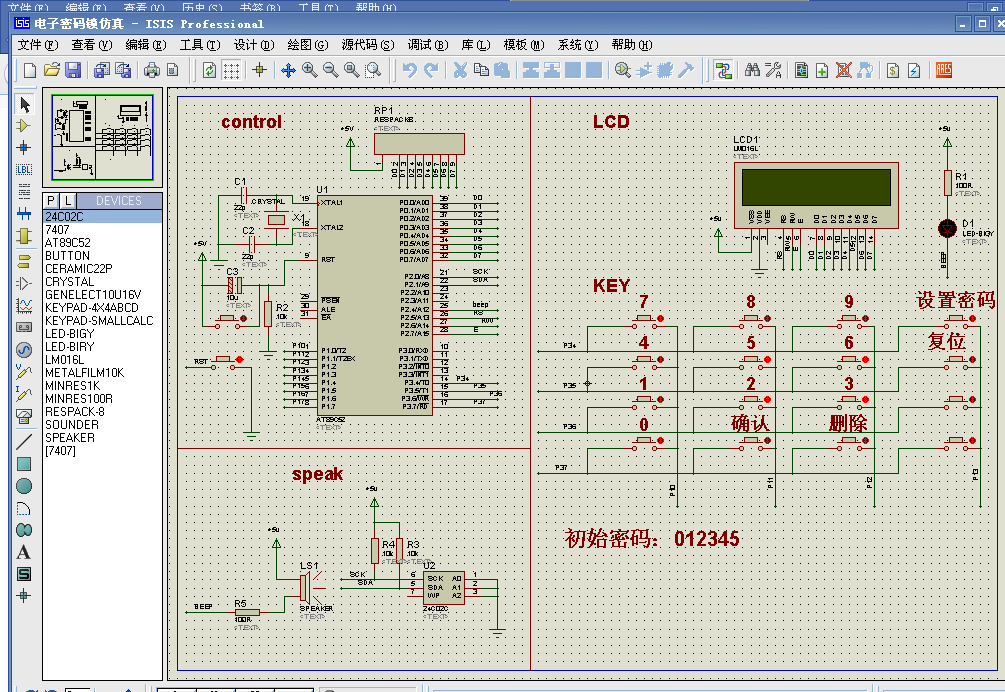Open the 文件(F) menu
The image size is (1005, 692).
[x=38, y=45]
